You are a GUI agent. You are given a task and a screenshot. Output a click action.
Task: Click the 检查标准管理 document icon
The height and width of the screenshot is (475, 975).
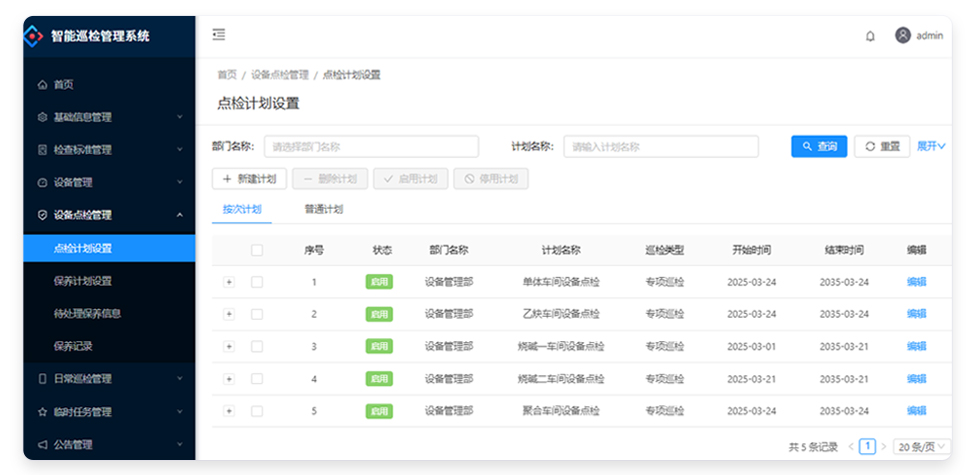coord(42,150)
